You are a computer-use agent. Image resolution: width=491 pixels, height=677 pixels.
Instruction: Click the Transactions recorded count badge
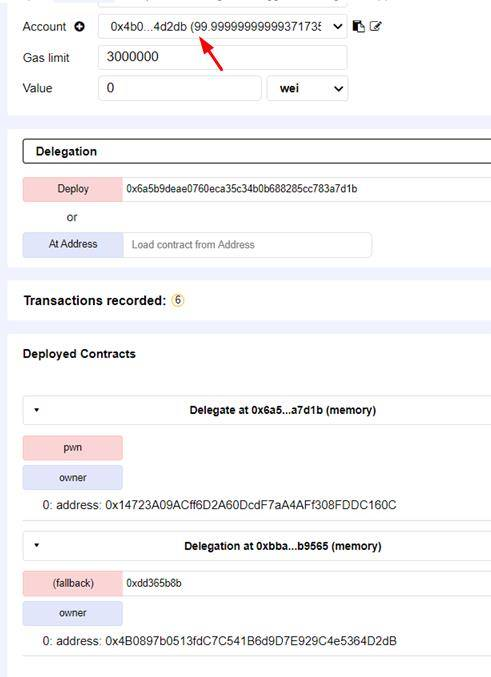pyautogui.click(x=177, y=300)
